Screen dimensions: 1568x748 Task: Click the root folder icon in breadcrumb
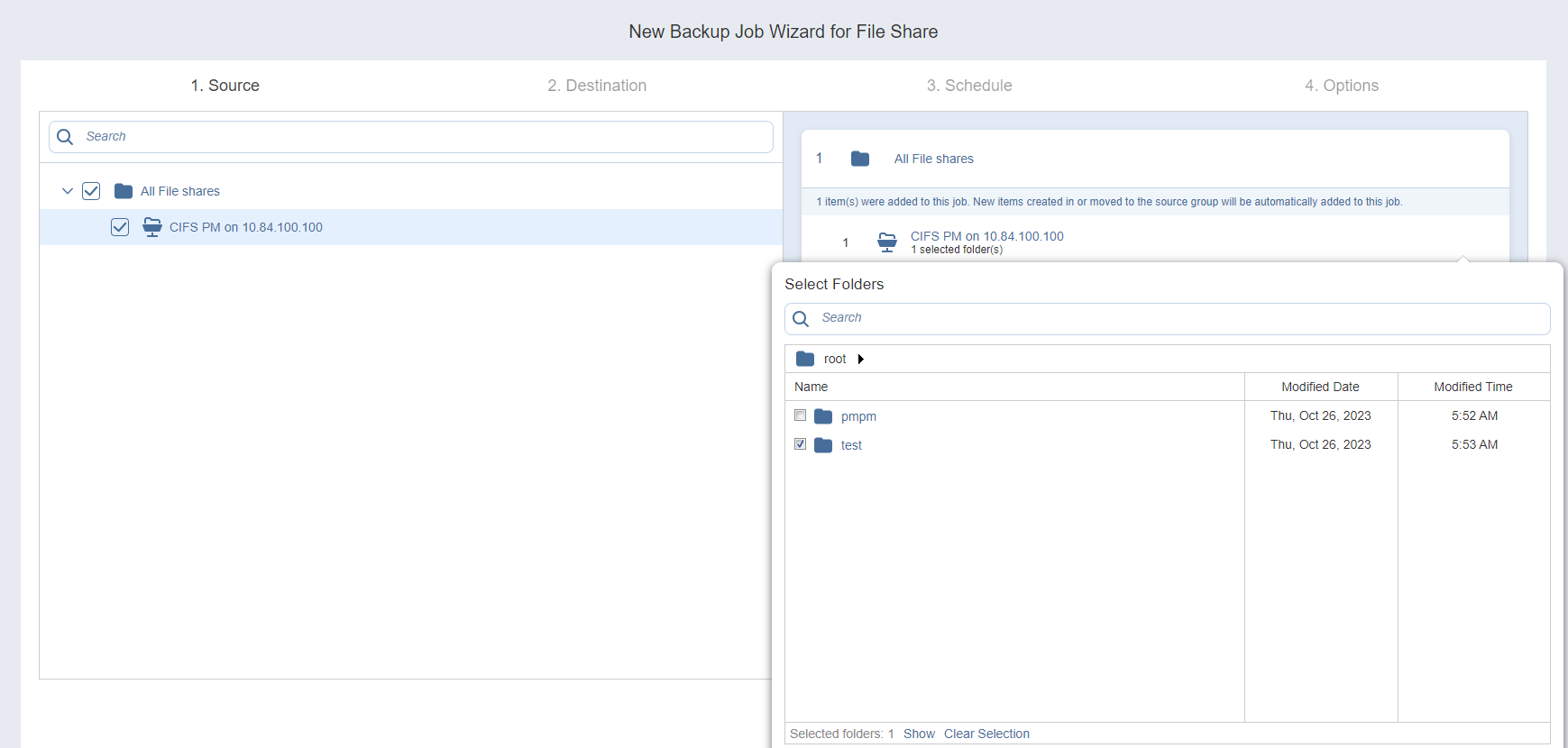click(805, 359)
